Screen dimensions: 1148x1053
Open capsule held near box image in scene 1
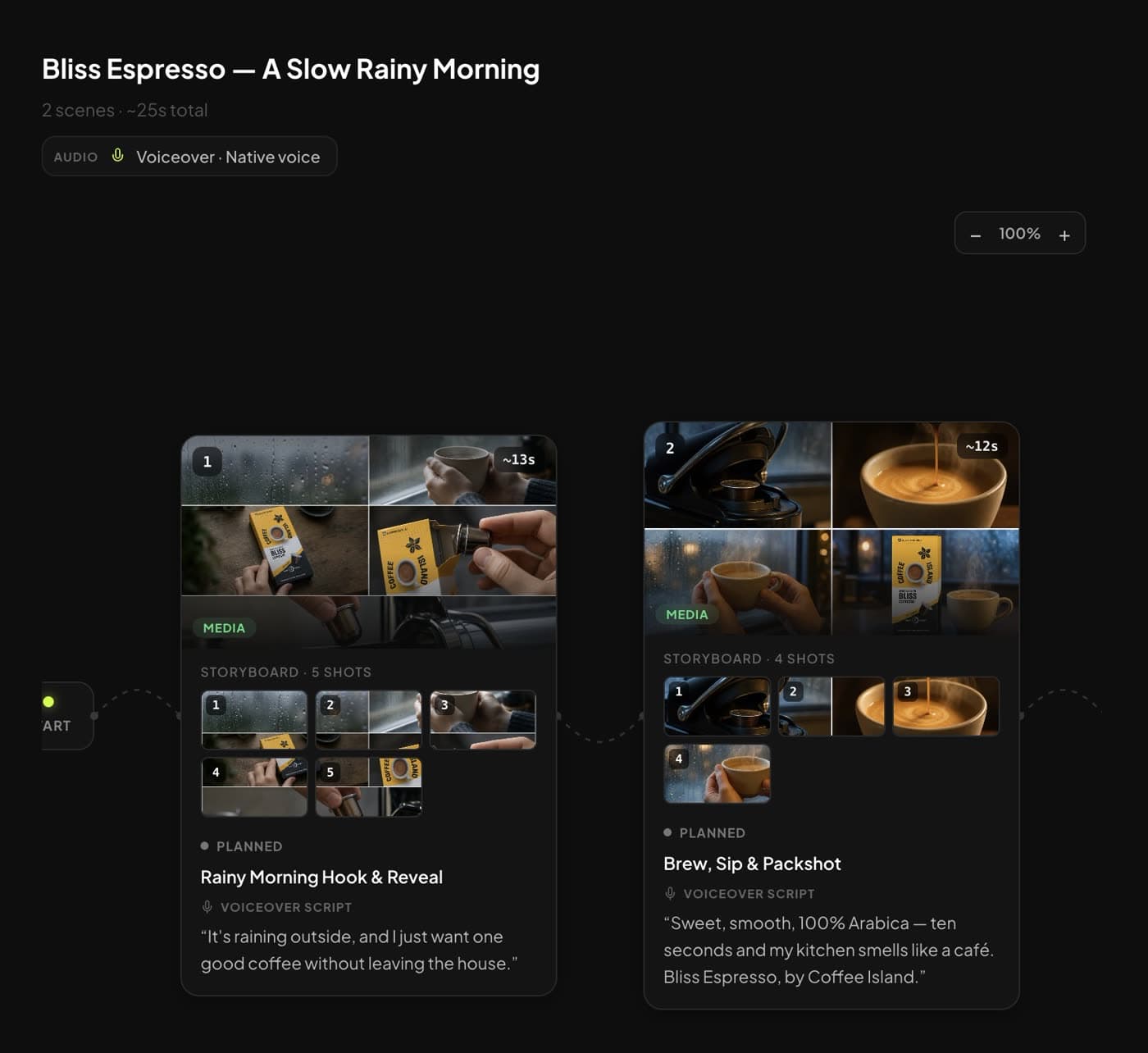[x=462, y=550]
